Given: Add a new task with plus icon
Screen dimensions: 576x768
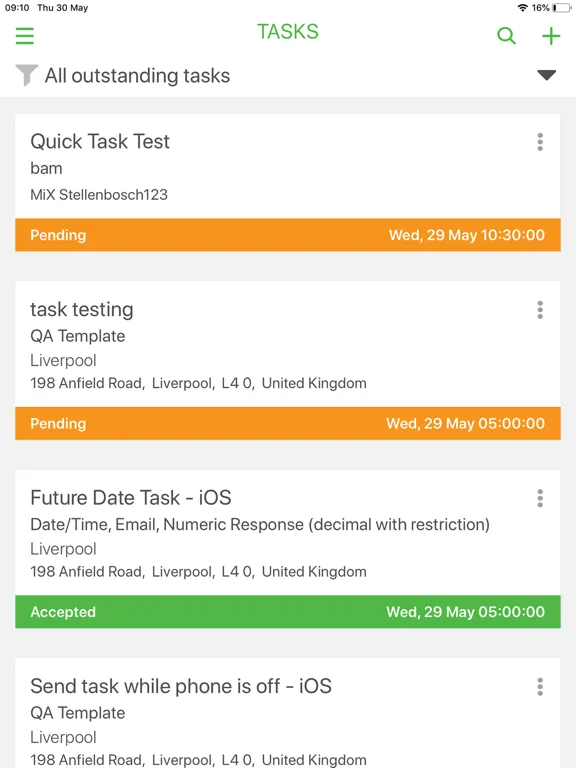Looking at the screenshot, I should pos(551,36).
